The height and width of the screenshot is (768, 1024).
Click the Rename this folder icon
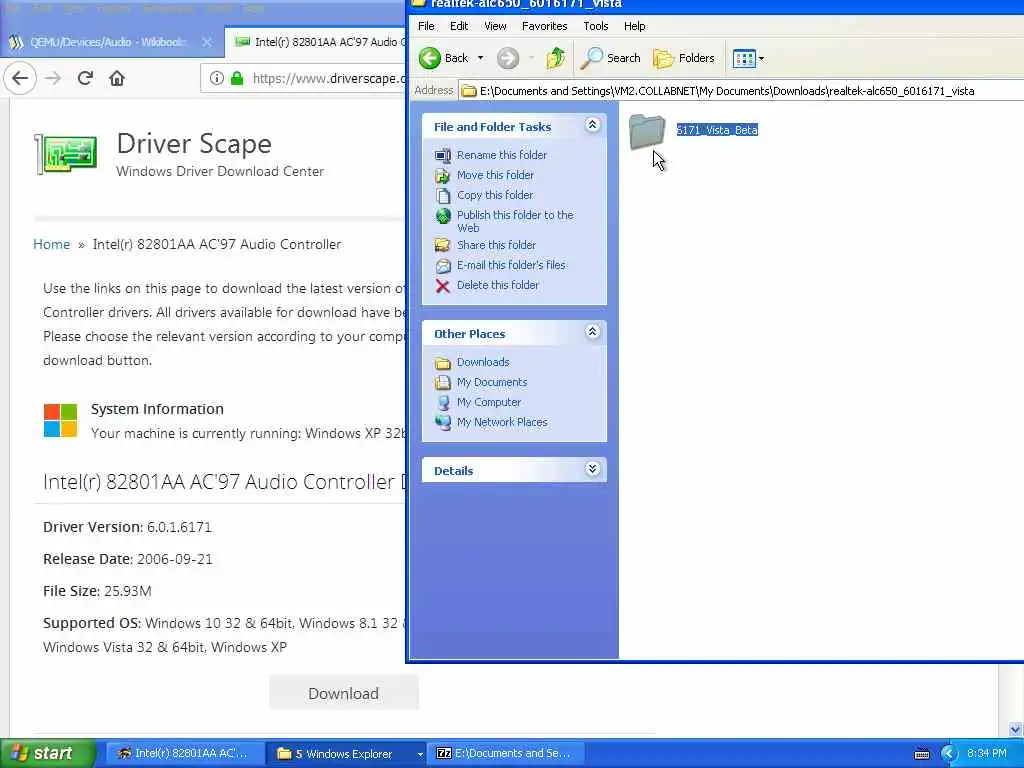pos(443,155)
